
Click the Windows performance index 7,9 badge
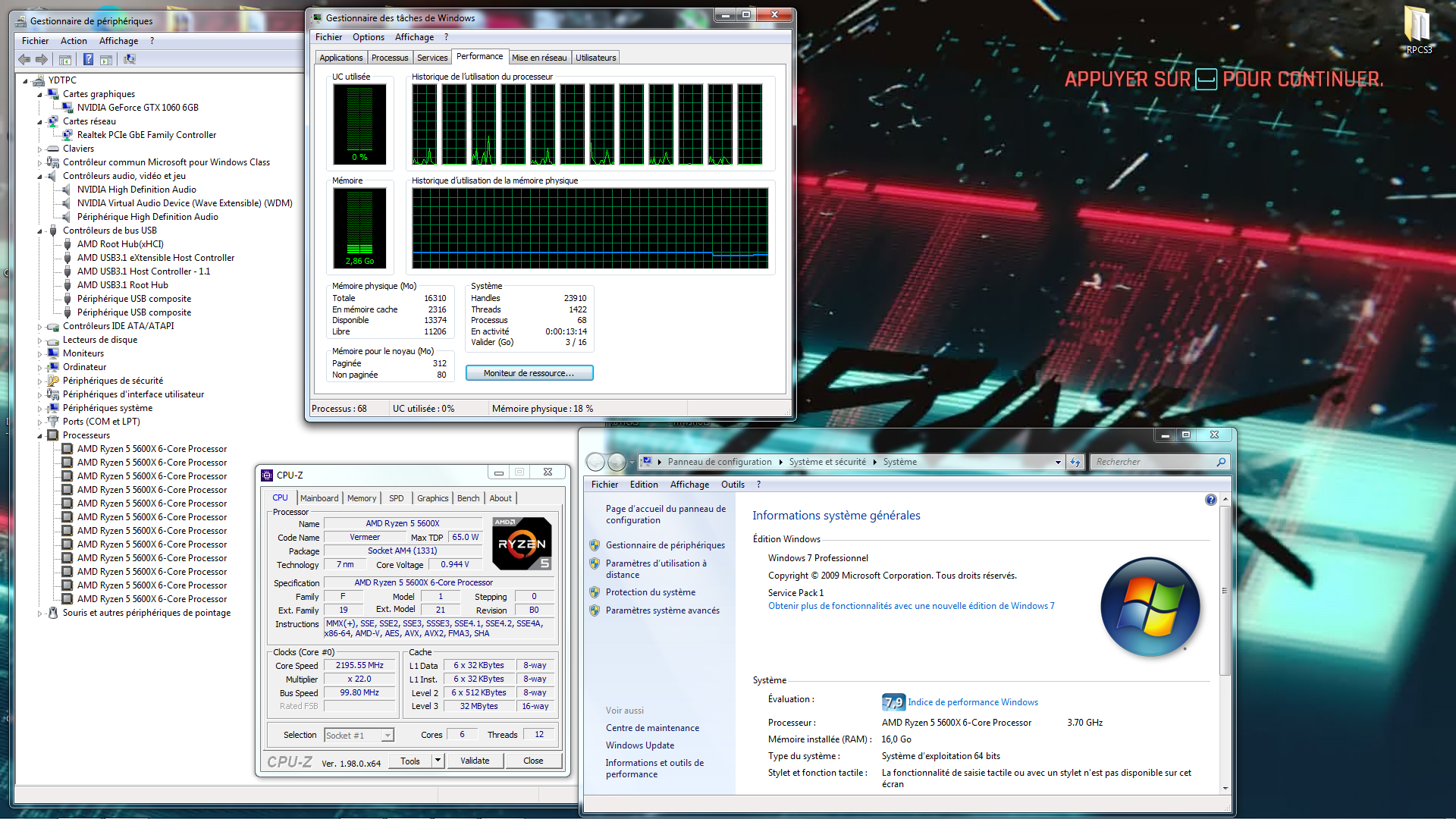(893, 702)
